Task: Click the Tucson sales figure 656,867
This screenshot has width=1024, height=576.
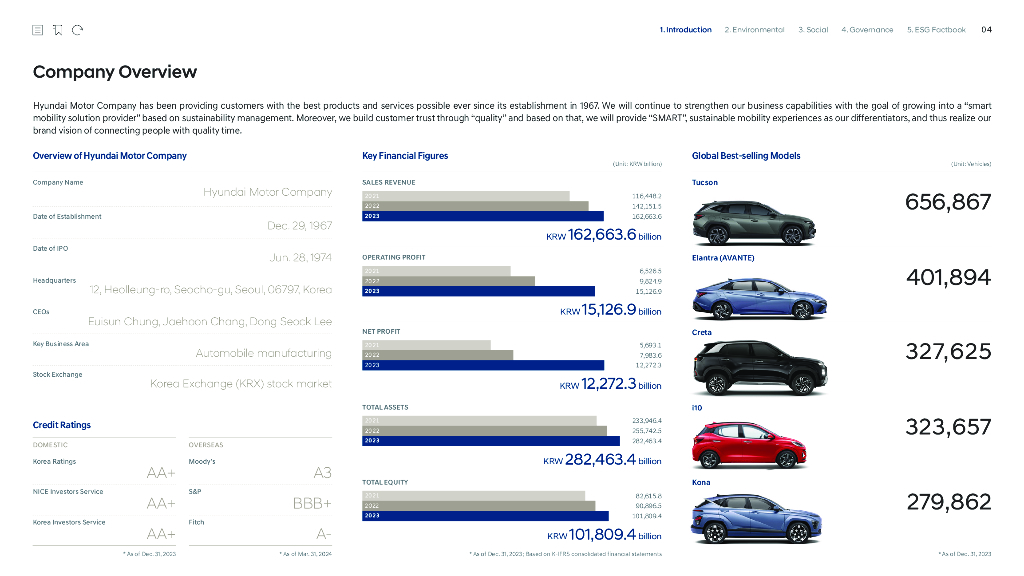Action: tap(948, 202)
